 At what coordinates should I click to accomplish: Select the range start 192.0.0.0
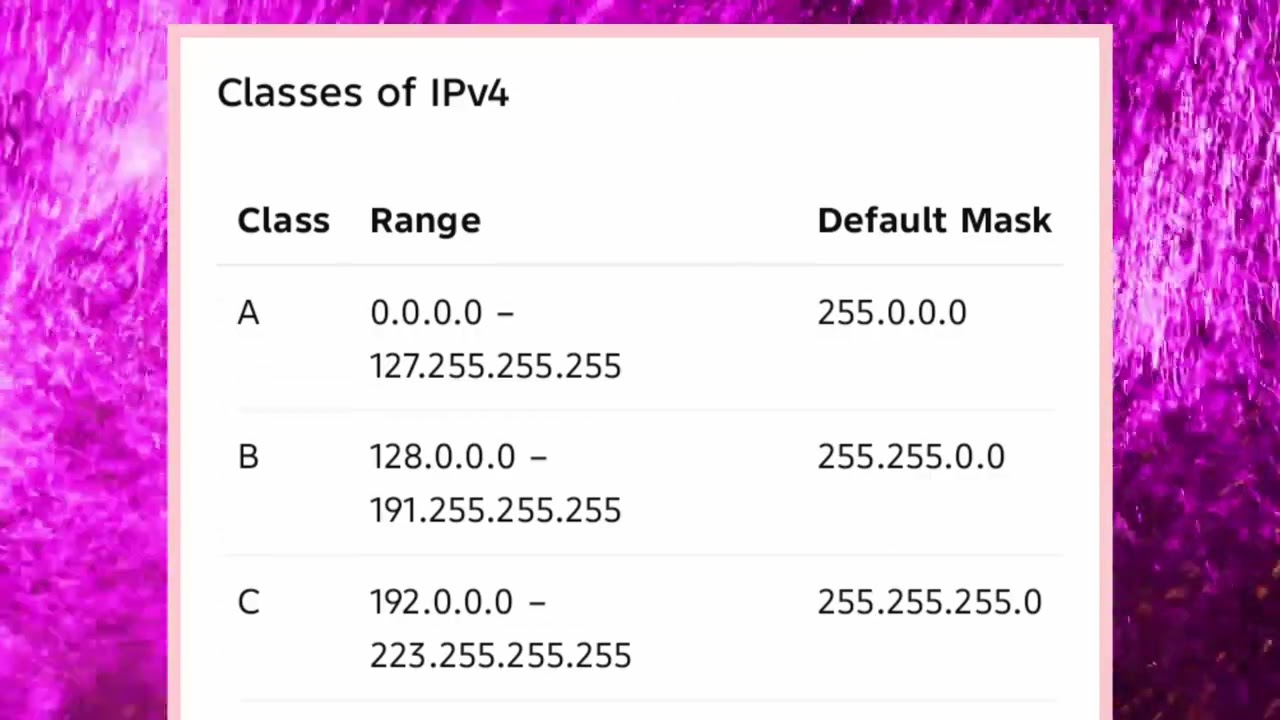443,602
